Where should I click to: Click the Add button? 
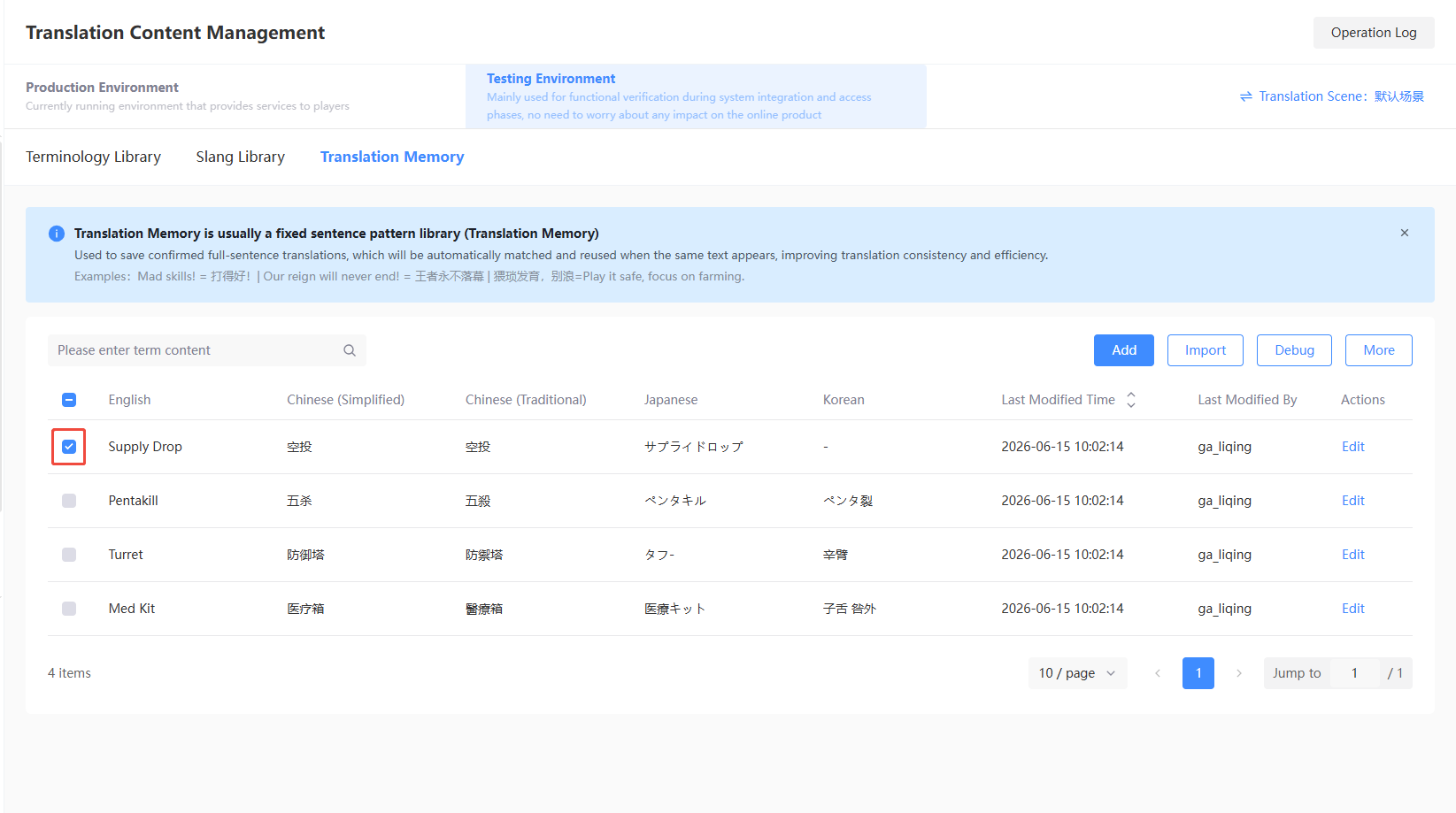pos(1124,350)
